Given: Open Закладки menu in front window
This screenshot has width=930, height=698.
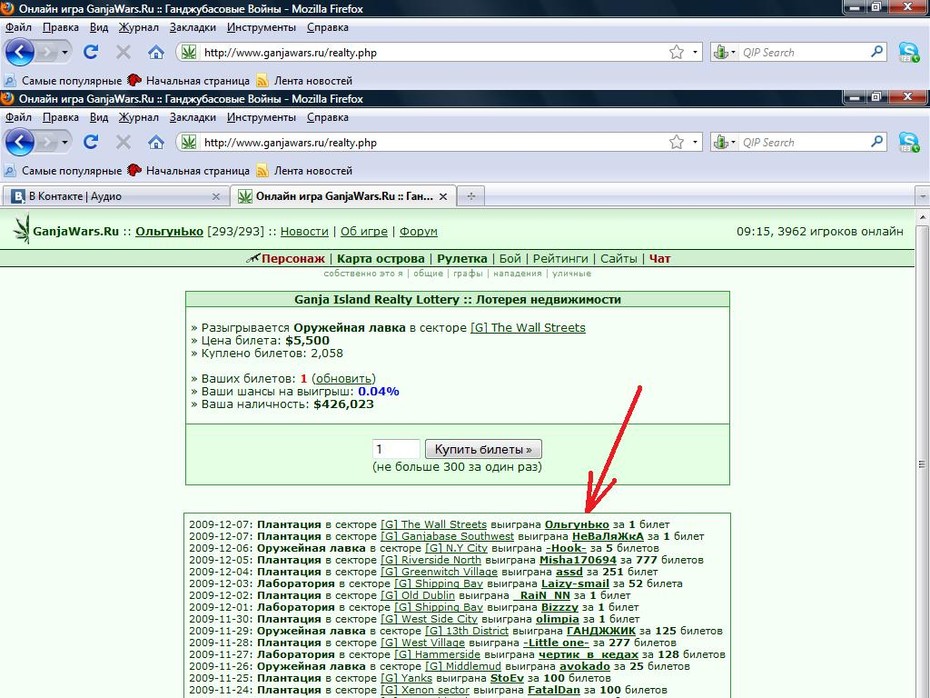Looking at the screenshot, I should pos(193,117).
